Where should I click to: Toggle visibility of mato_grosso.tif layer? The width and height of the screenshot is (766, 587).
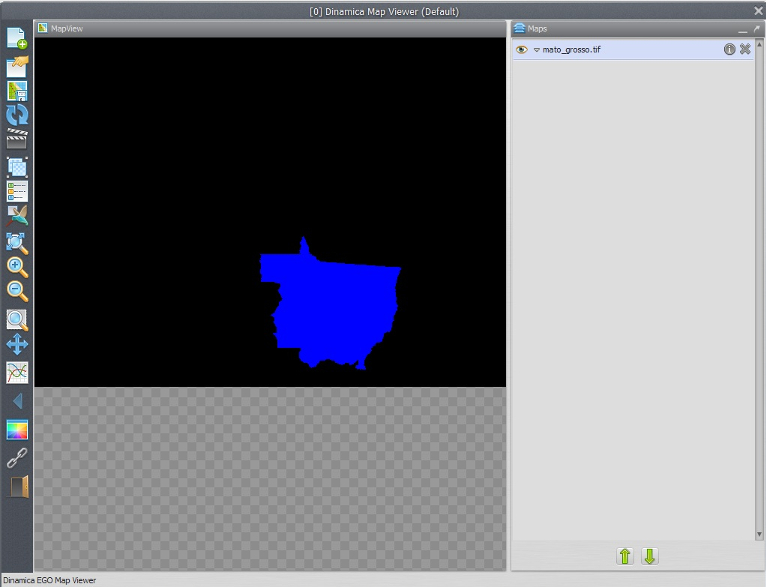coord(521,49)
